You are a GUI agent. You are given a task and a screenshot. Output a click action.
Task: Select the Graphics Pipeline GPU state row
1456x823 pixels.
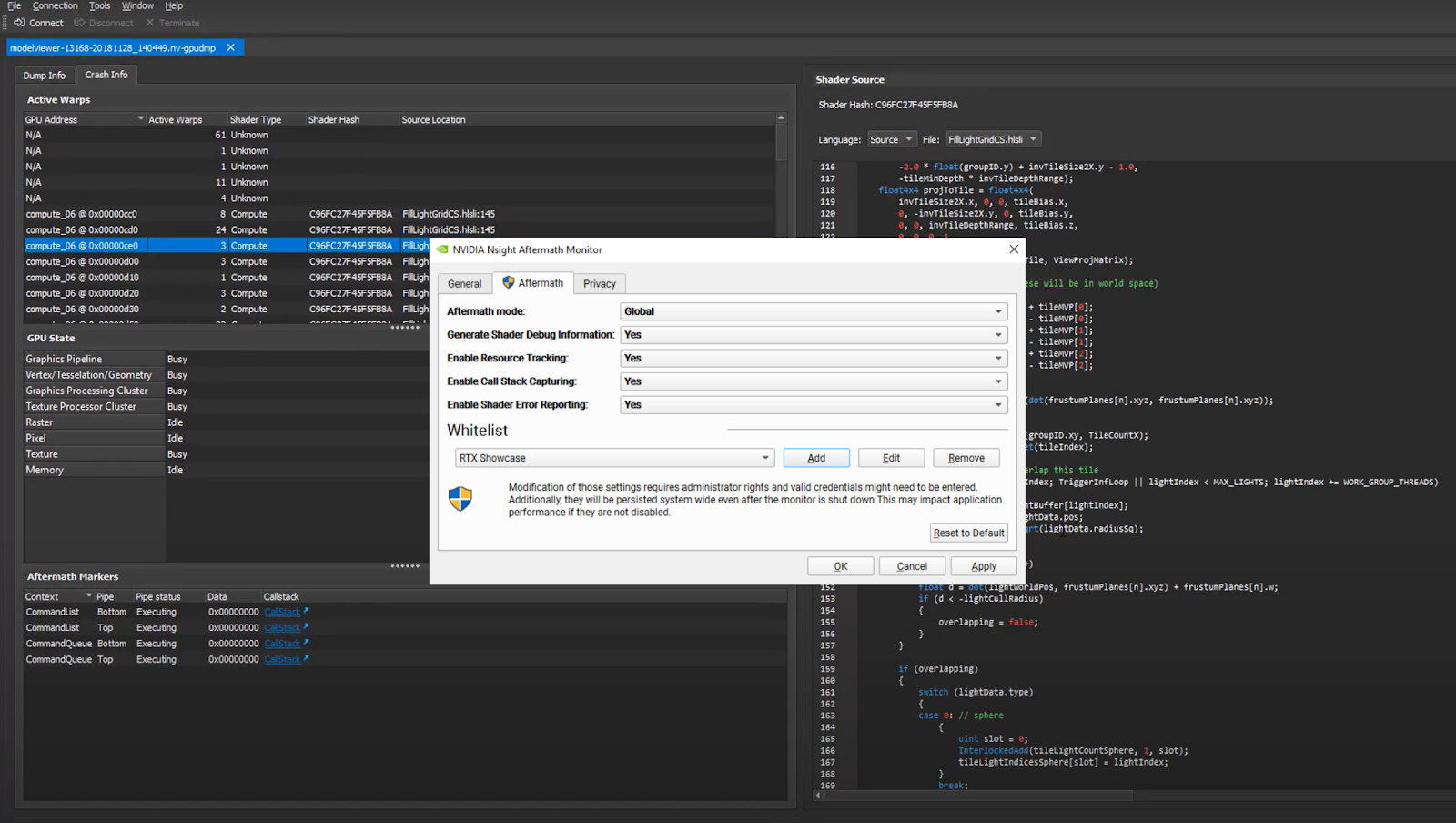pyautogui.click(x=227, y=360)
